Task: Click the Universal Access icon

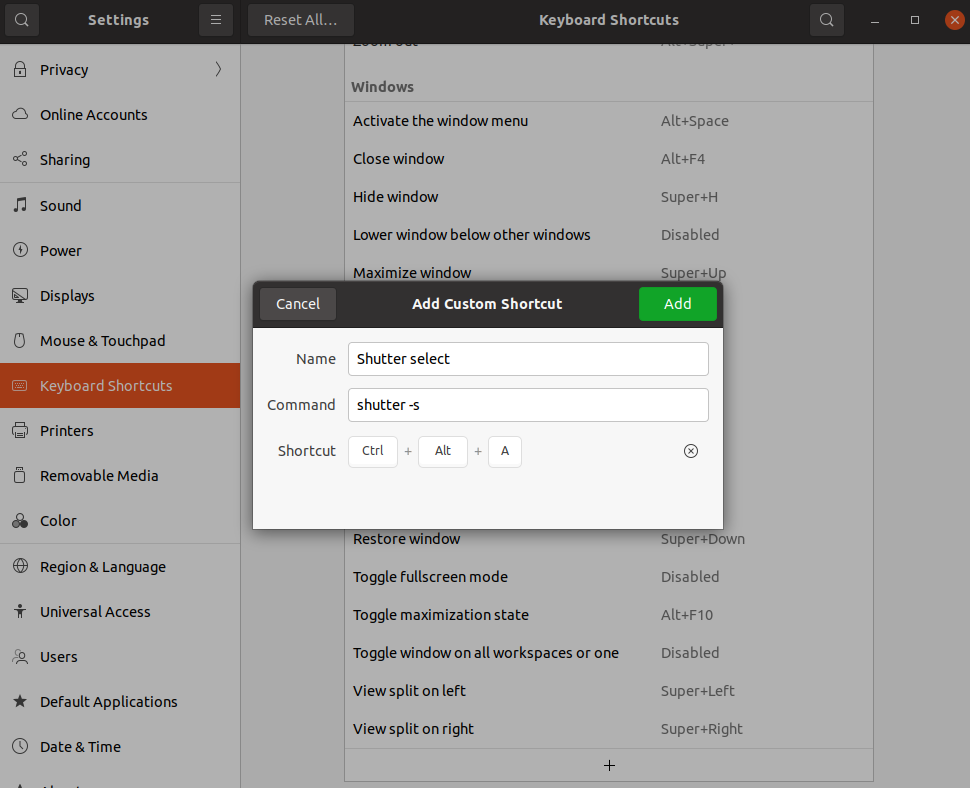Action: tap(20, 611)
